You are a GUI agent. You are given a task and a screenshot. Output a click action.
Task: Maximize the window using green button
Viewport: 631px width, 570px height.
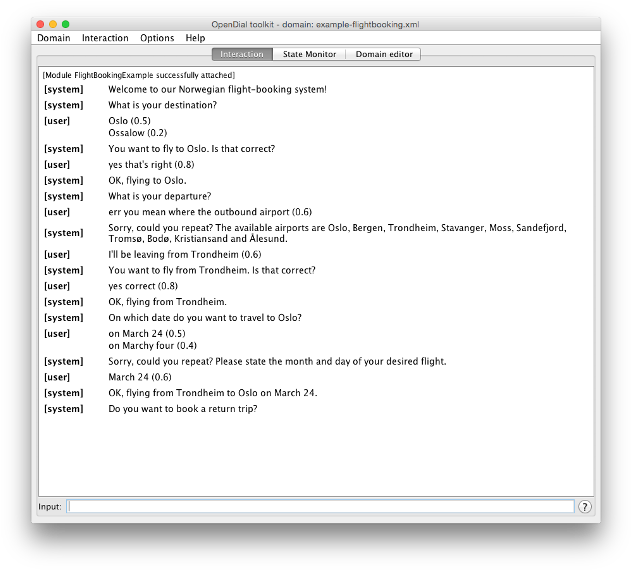pyautogui.click(x=66, y=24)
